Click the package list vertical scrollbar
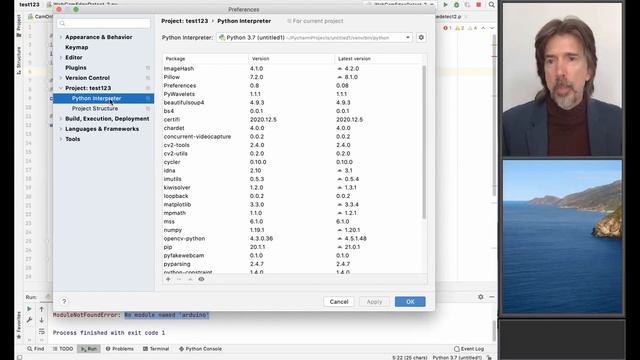This screenshot has width=640, height=360. coord(424,142)
